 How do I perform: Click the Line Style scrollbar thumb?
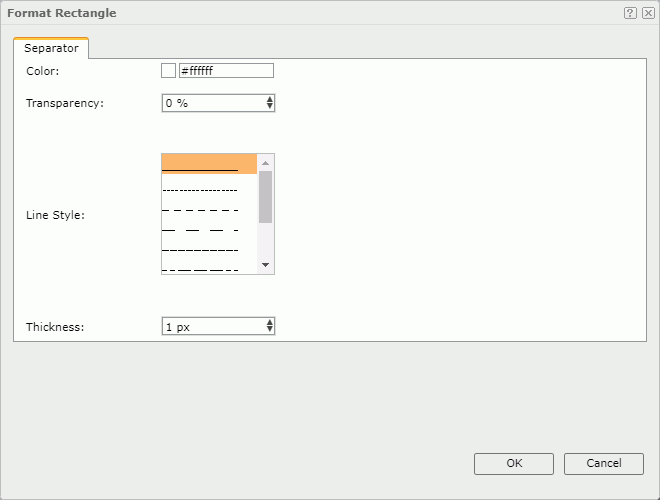(265, 197)
